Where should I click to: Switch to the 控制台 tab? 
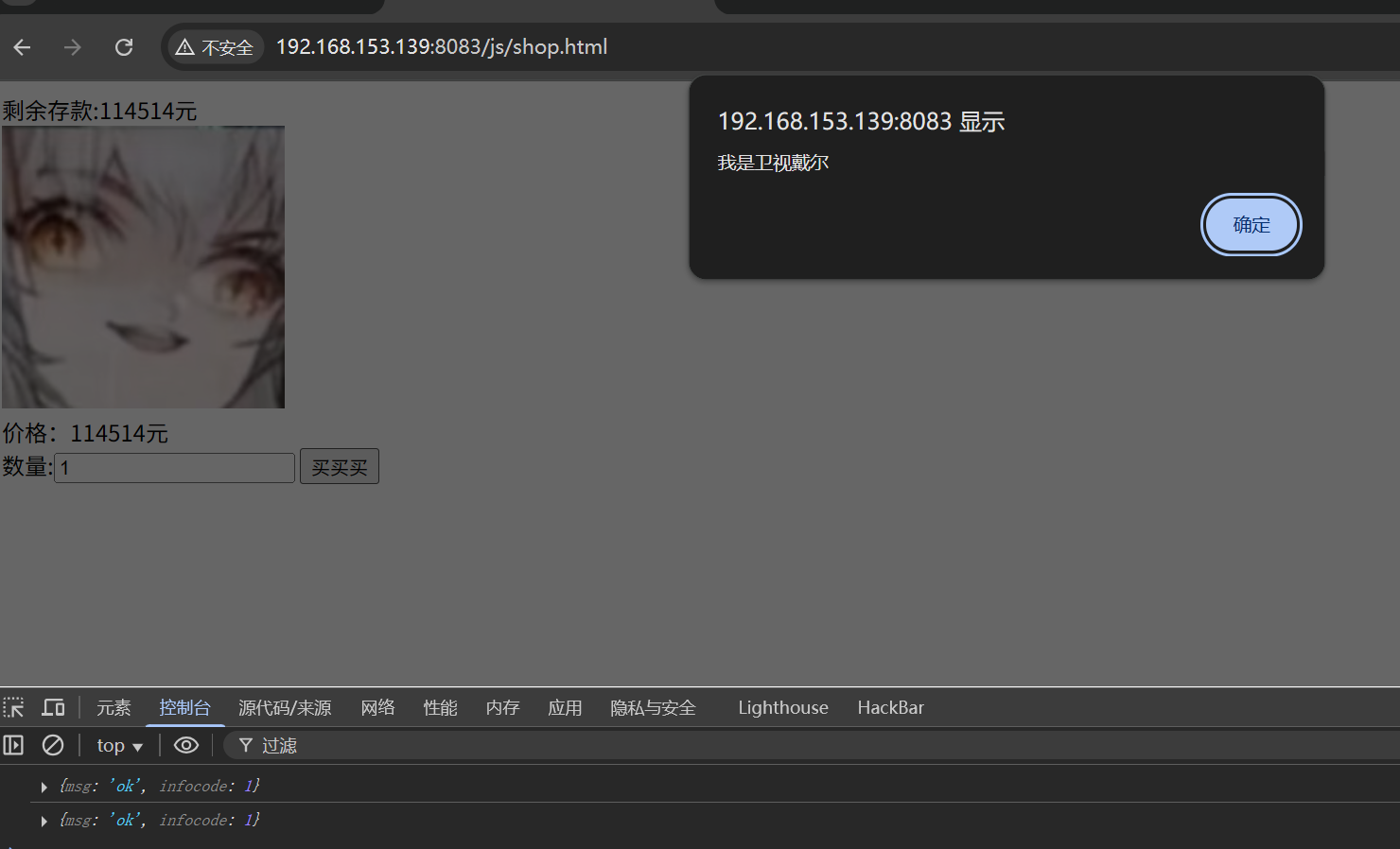click(185, 708)
